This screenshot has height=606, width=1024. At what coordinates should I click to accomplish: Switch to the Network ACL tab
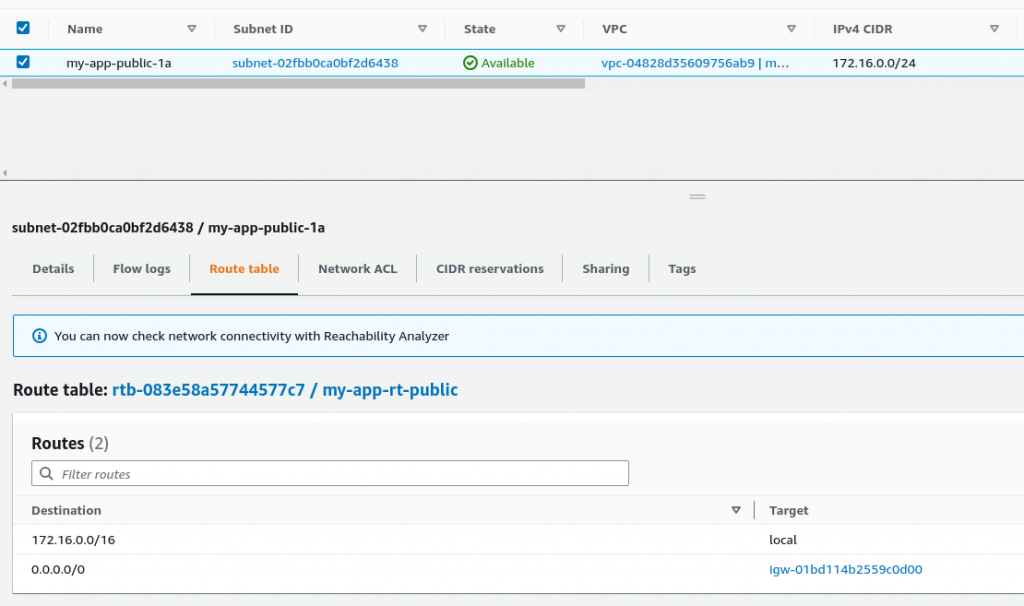point(357,268)
